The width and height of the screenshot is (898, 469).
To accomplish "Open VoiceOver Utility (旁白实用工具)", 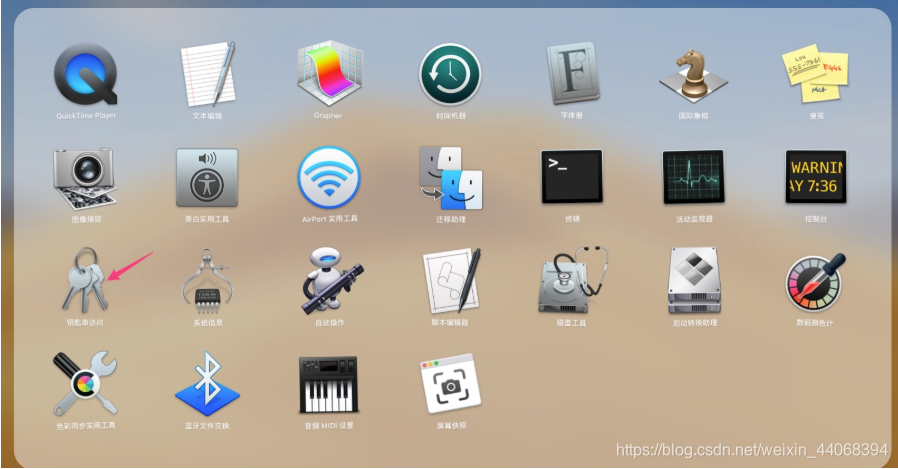I will coord(207,178).
